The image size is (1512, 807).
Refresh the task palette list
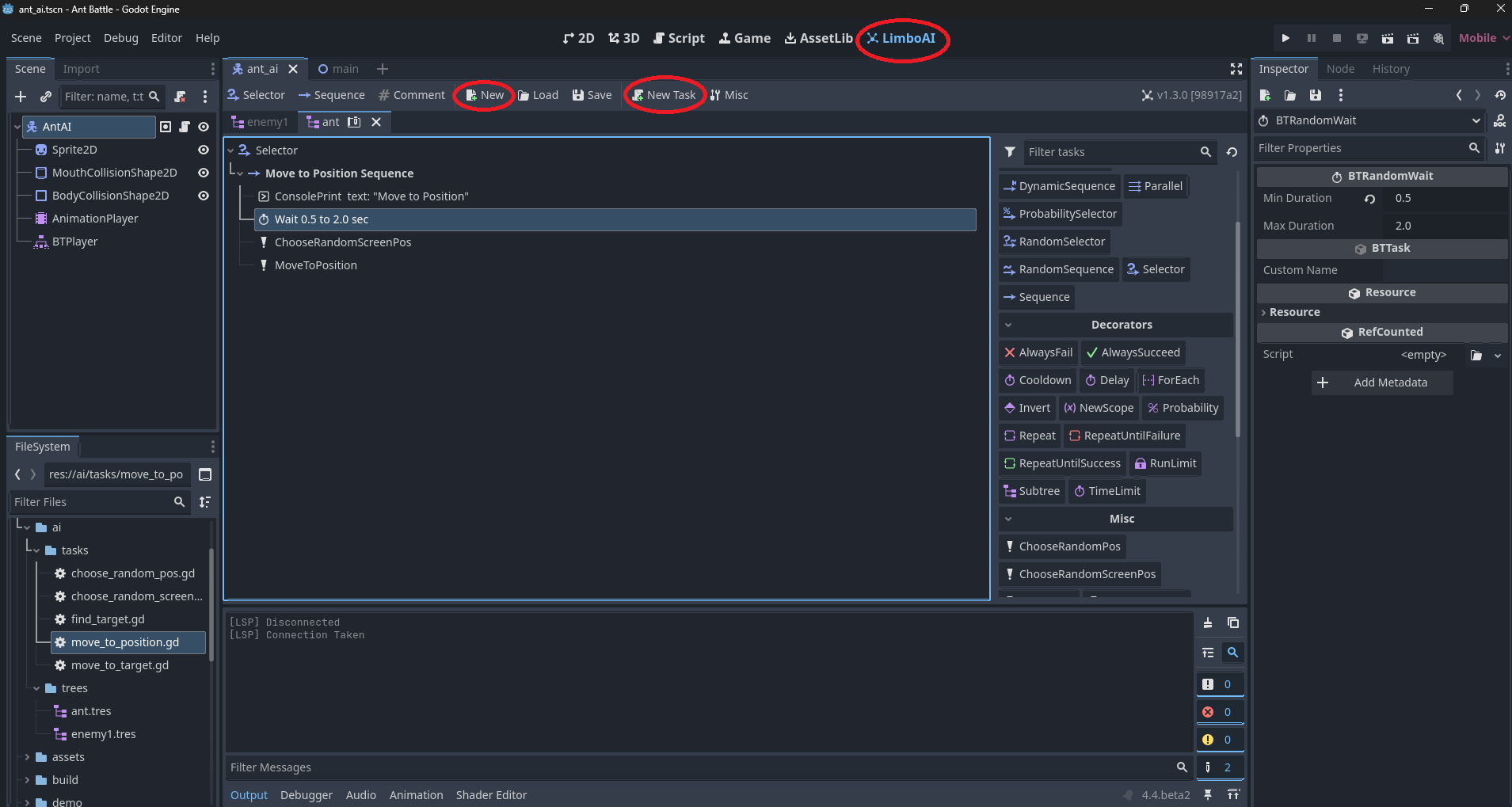[x=1232, y=152]
